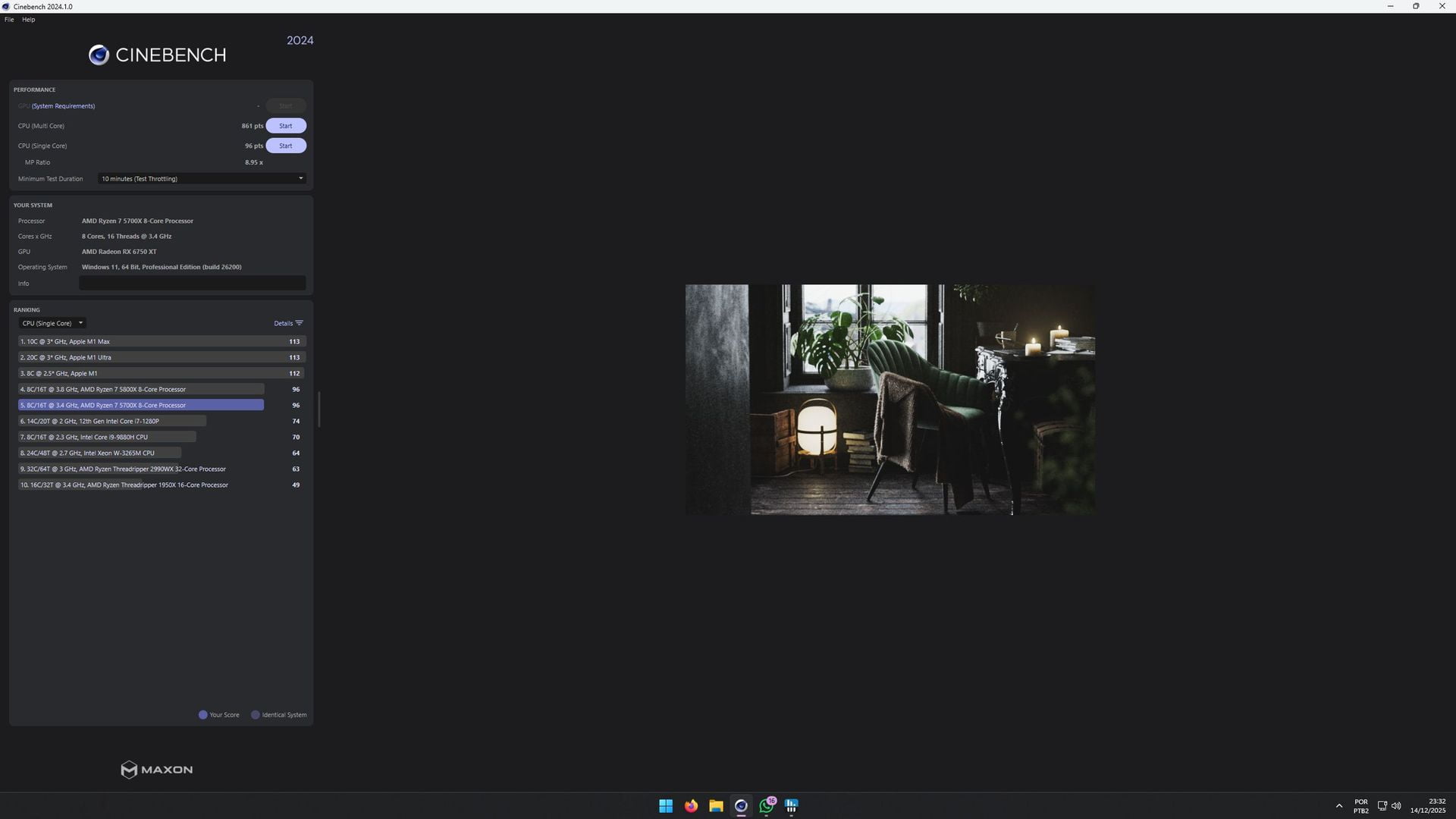This screenshot has width=1456, height=819.
Task: Open the Windows Start menu
Action: pos(666,805)
